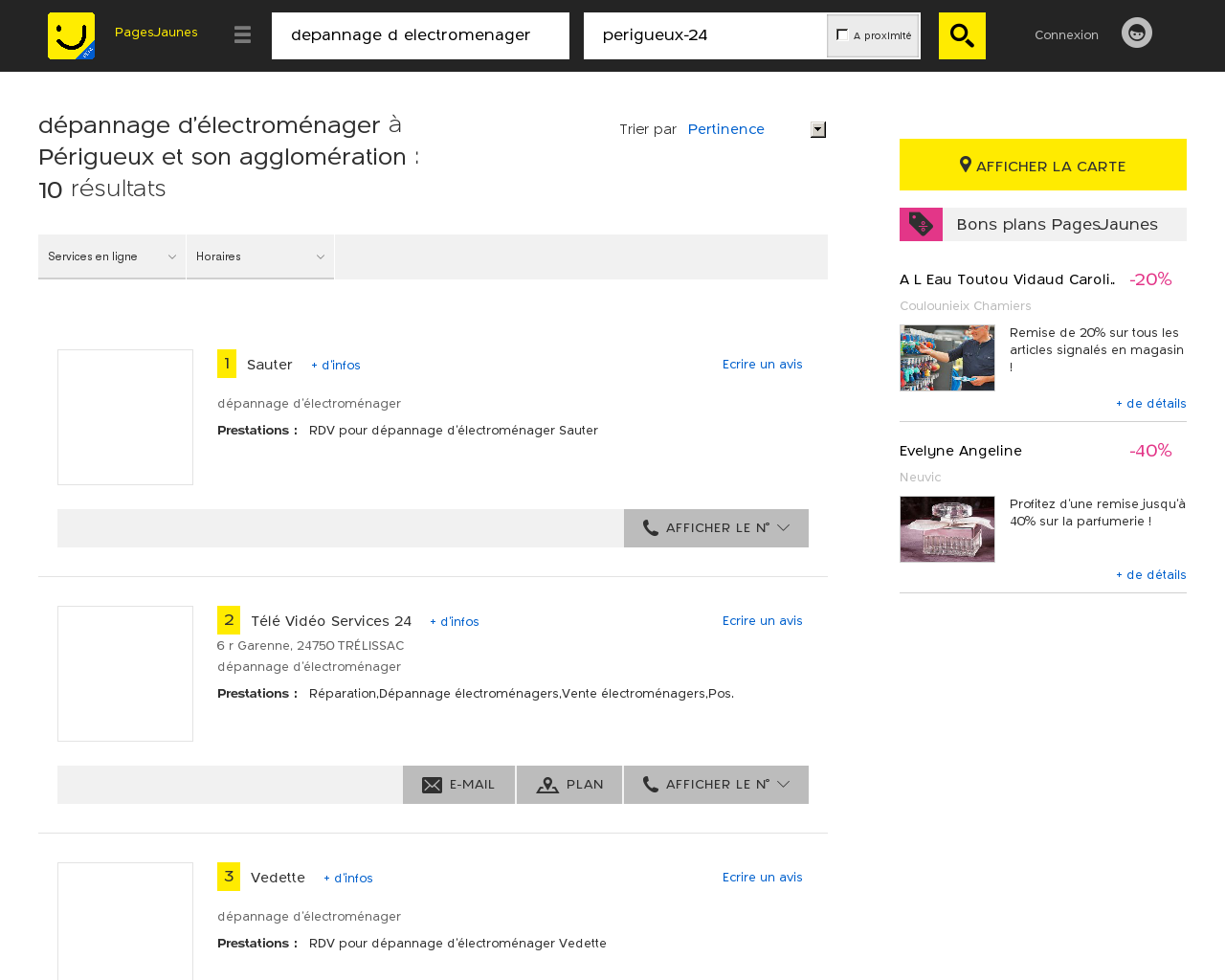Click the Evelyne Angeline perfume photo
Image resolution: width=1225 pixels, height=980 pixels.
(x=947, y=529)
